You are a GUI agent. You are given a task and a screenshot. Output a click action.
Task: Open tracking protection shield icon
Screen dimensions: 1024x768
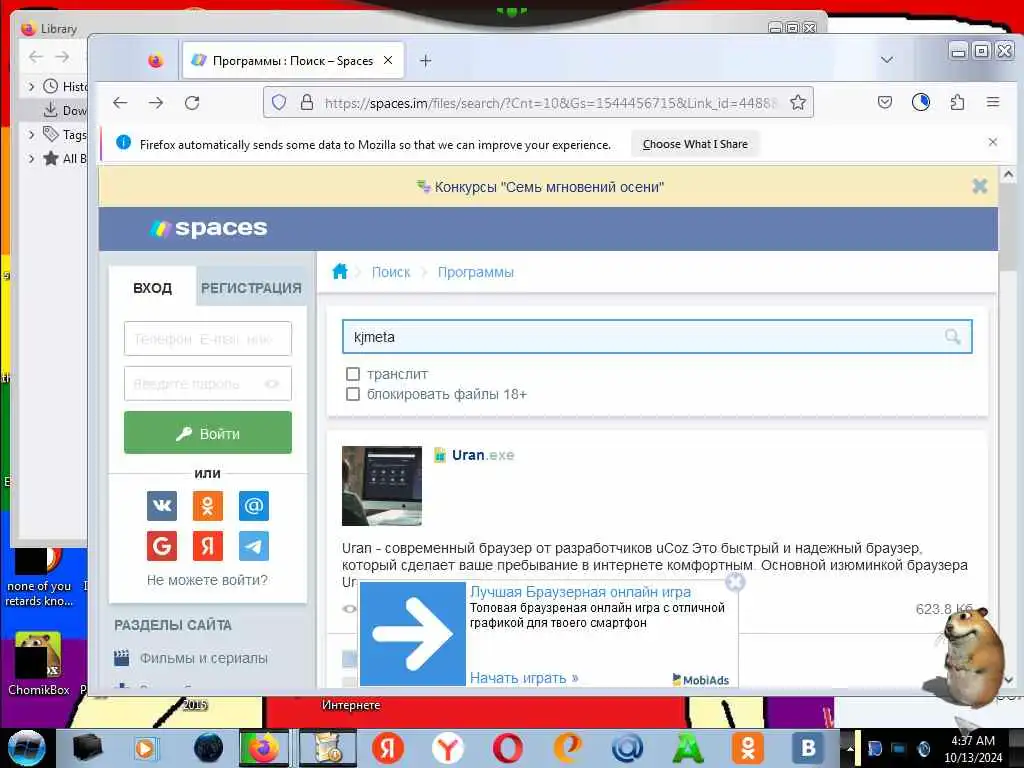pos(279,103)
